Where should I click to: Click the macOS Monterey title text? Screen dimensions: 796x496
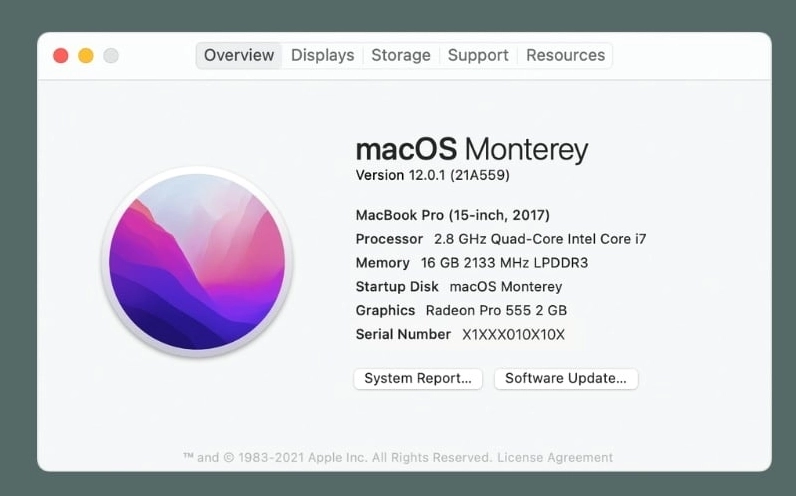[x=471, y=150]
